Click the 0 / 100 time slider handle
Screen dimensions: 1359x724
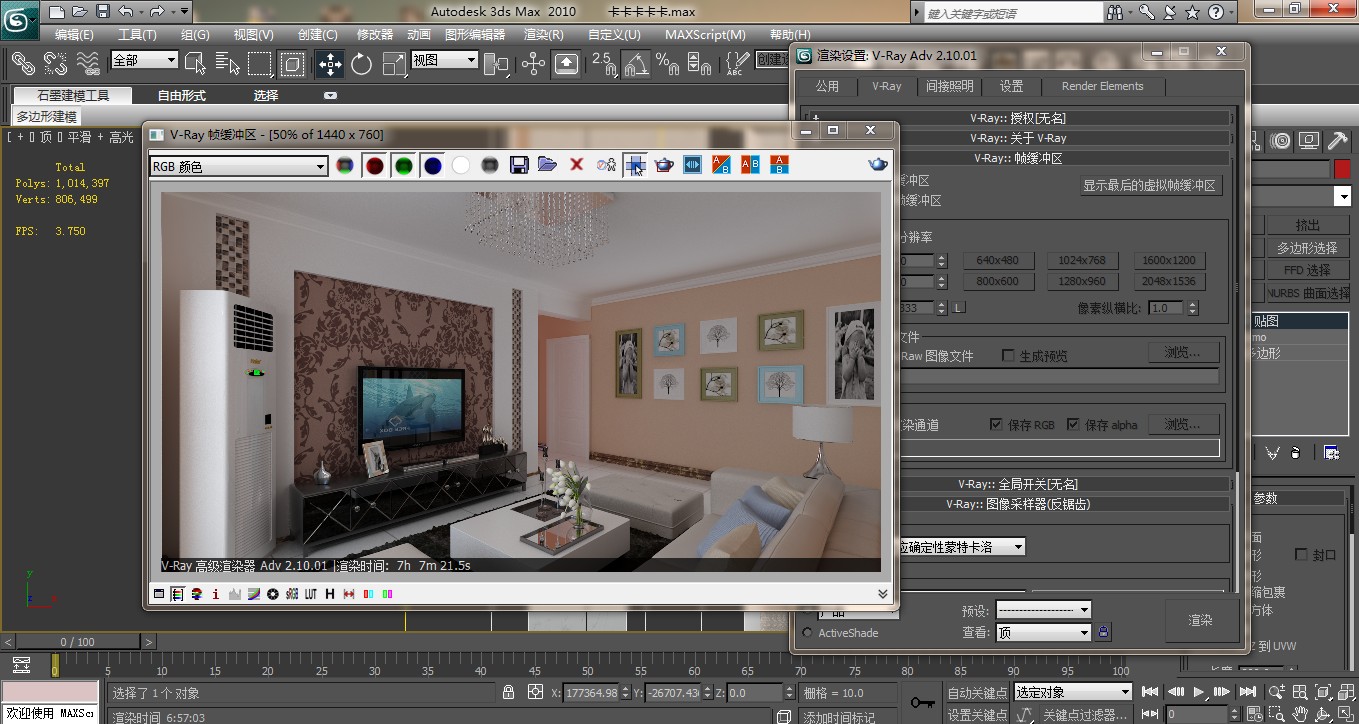tap(78, 642)
